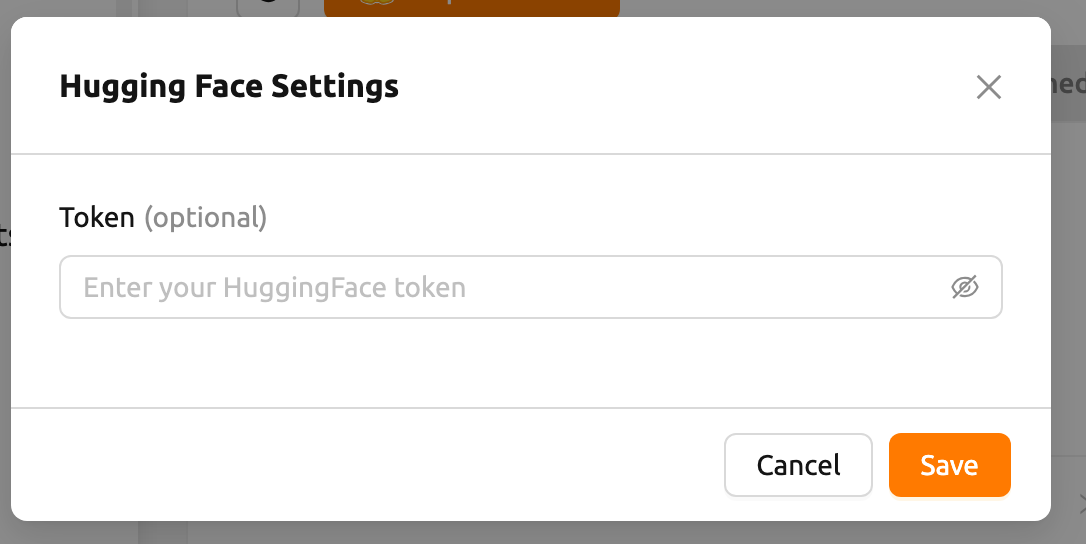This screenshot has height=544, width=1086.
Task: Cancel the Hugging Face settings changes
Action: tap(798, 465)
